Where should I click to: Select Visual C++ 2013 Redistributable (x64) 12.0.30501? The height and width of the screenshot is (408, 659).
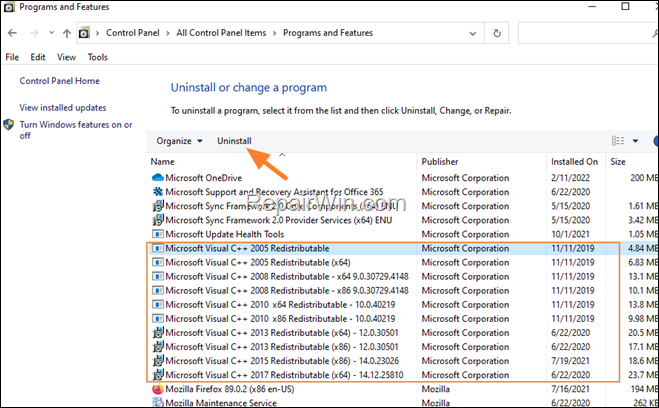pyautogui.click(x=282, y=333)
